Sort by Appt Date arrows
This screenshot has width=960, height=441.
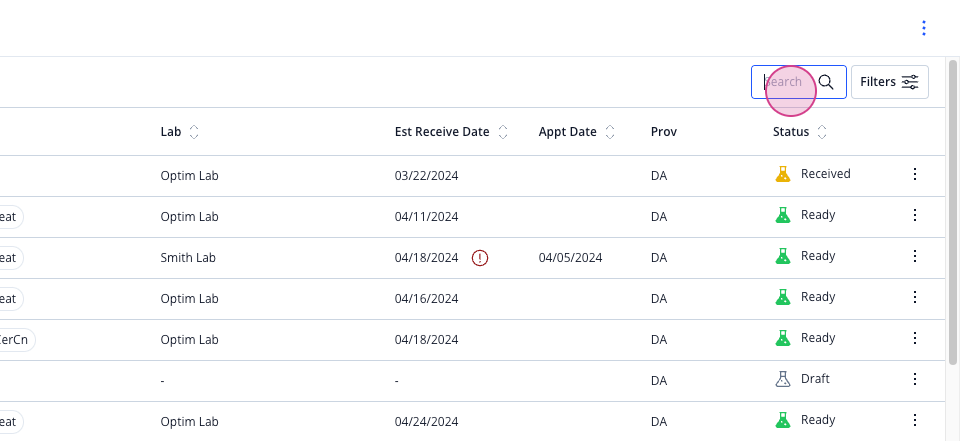610,132
